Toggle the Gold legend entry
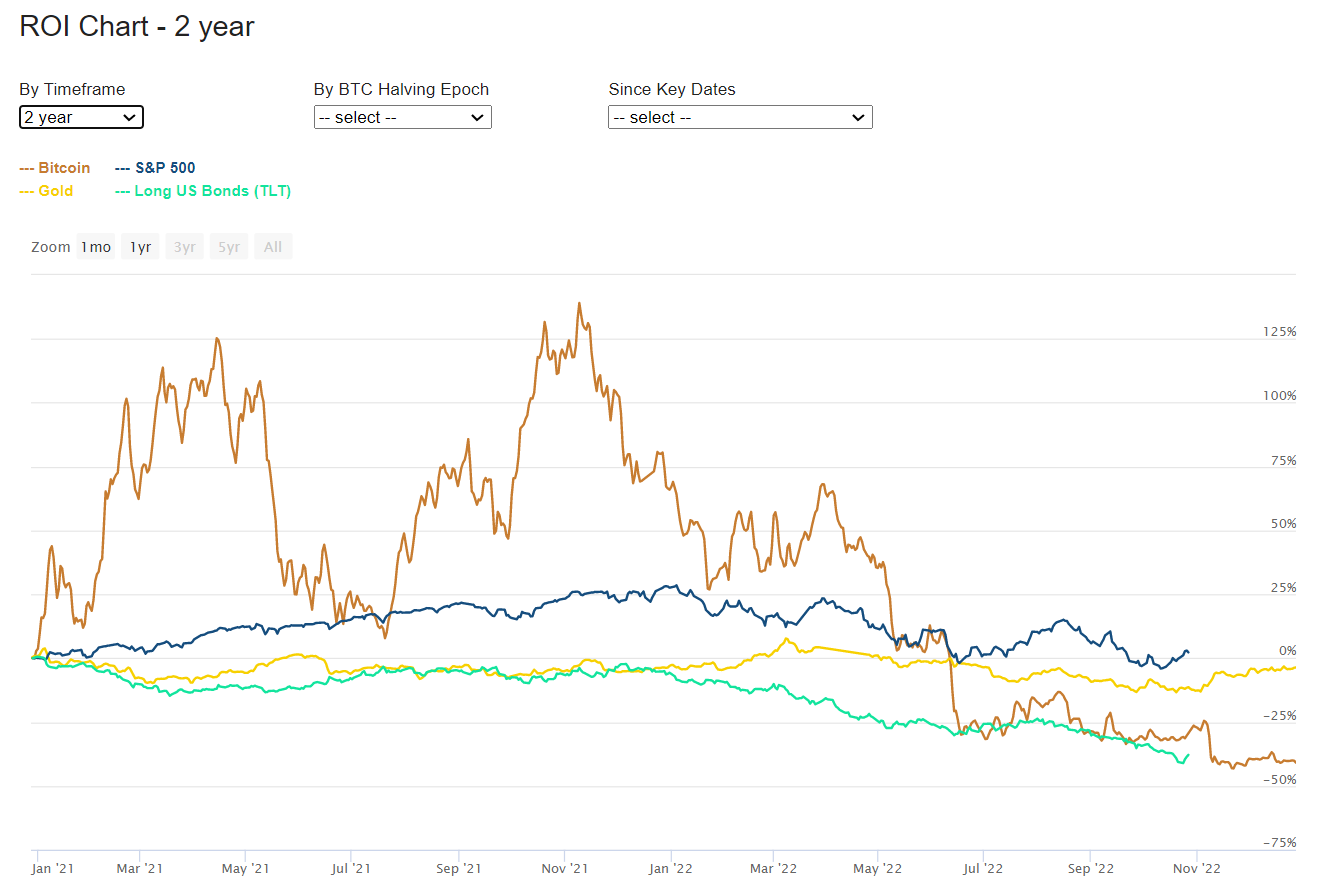Image resolution: width=1329 pixels, height=889 pixels. pos(46,191)
